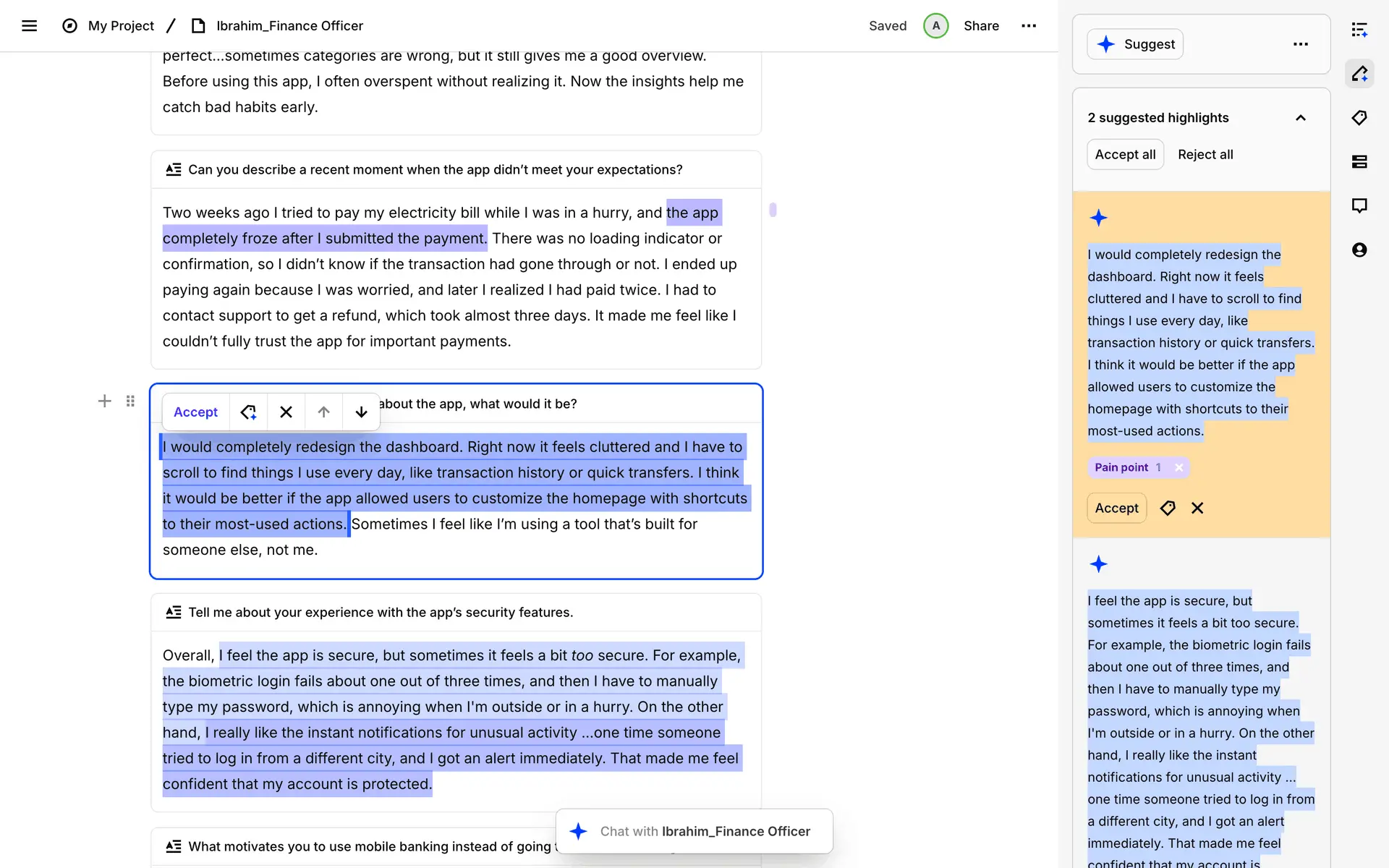1389x868 pixels.
Task: Open the comments panel in right sidebar
Action: (1359, 205)
